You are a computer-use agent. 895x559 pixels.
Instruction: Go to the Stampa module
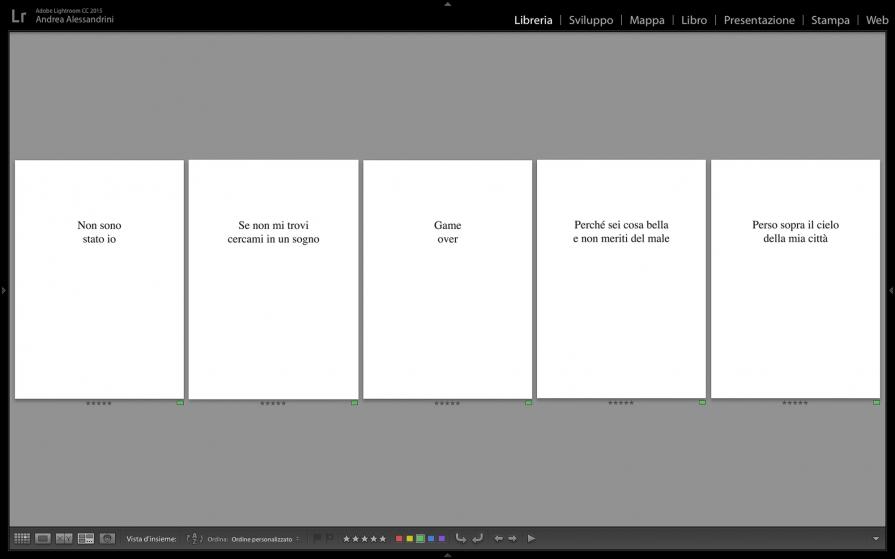point(830,20)
